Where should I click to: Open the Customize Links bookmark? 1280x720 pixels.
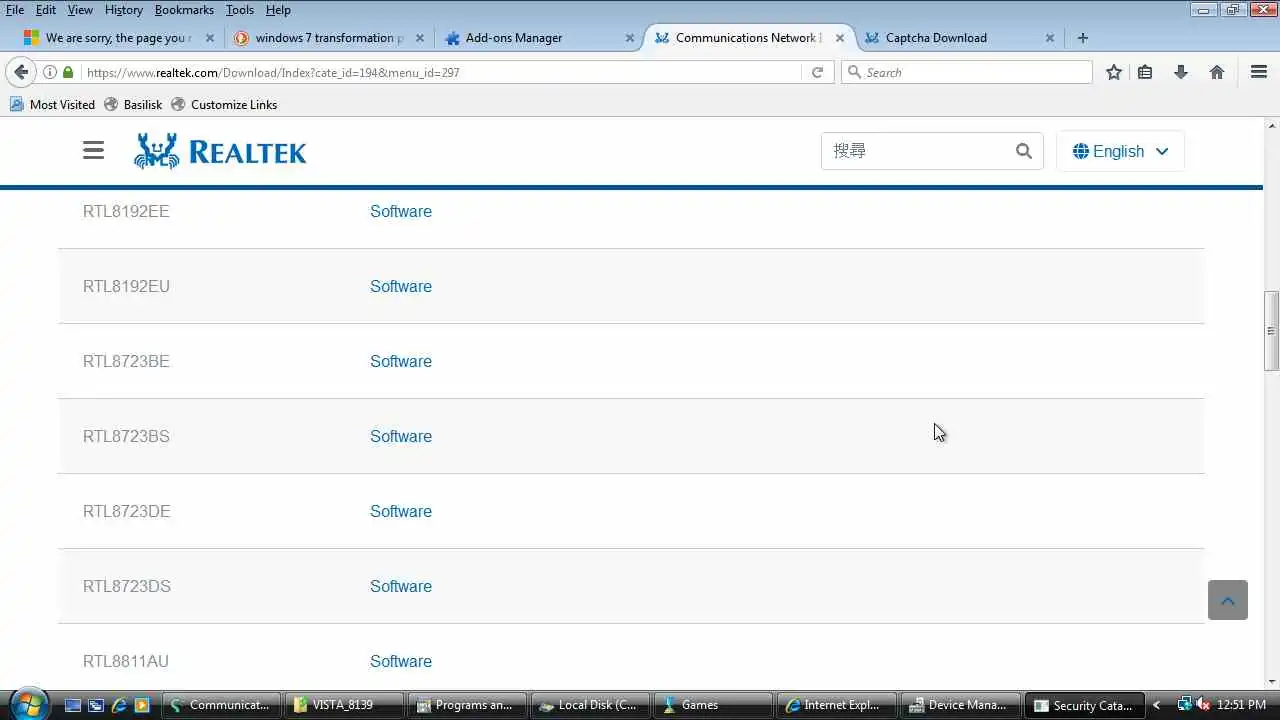click(x=224, y=104)
